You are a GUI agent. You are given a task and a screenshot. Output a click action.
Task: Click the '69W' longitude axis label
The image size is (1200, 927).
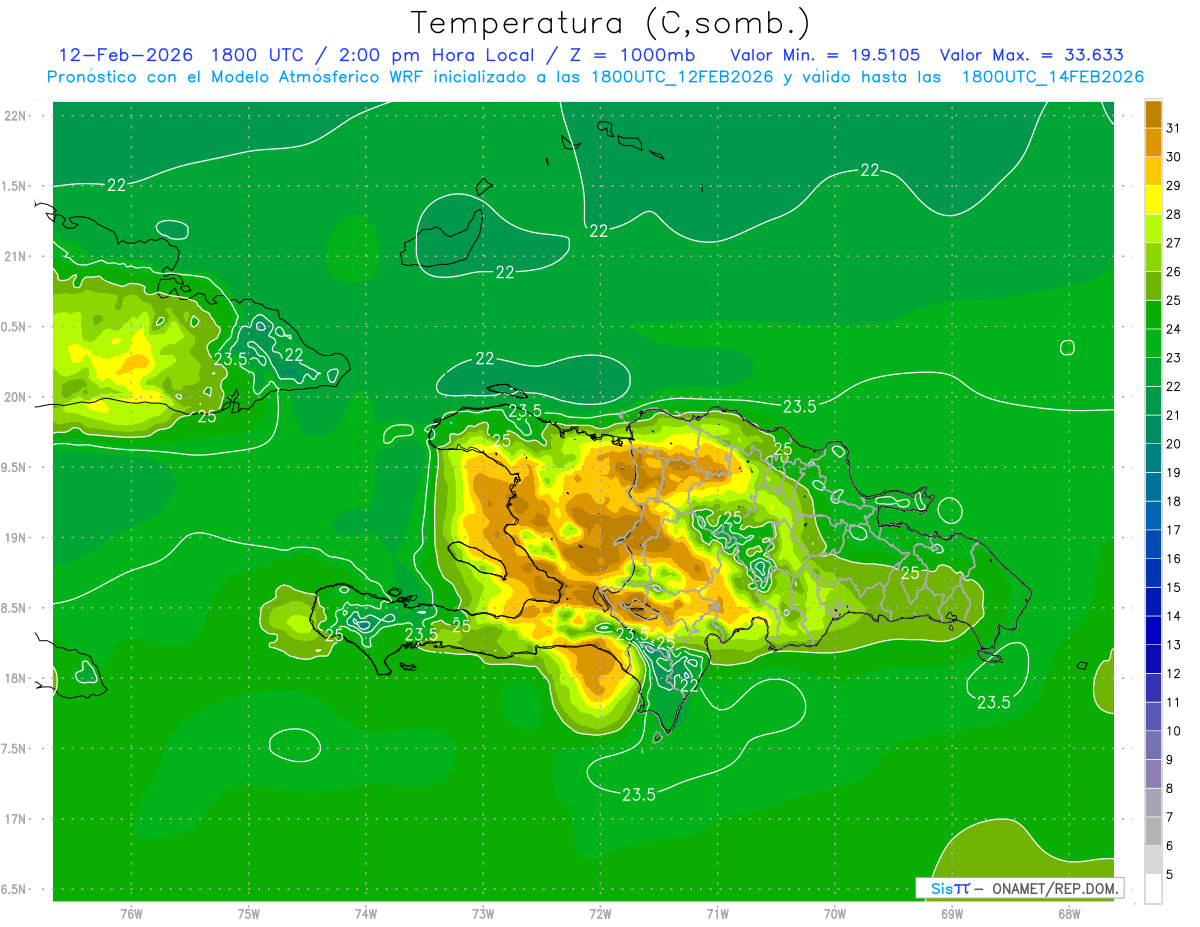[x=952, y=914]
